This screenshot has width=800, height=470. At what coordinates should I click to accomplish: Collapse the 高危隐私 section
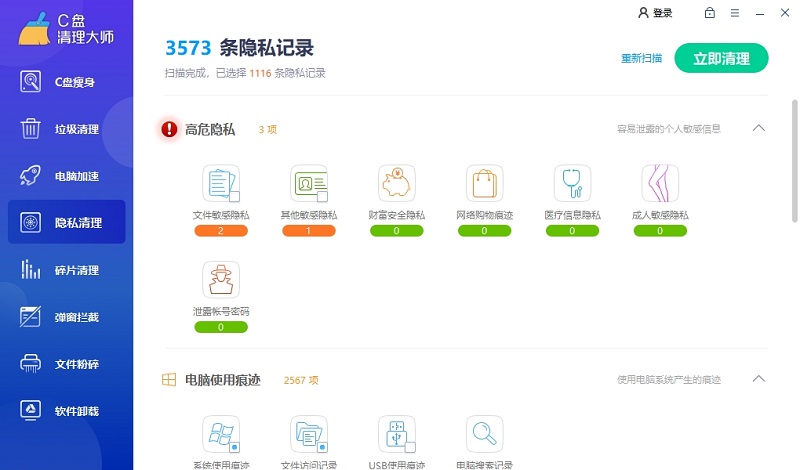click(758, 128)
